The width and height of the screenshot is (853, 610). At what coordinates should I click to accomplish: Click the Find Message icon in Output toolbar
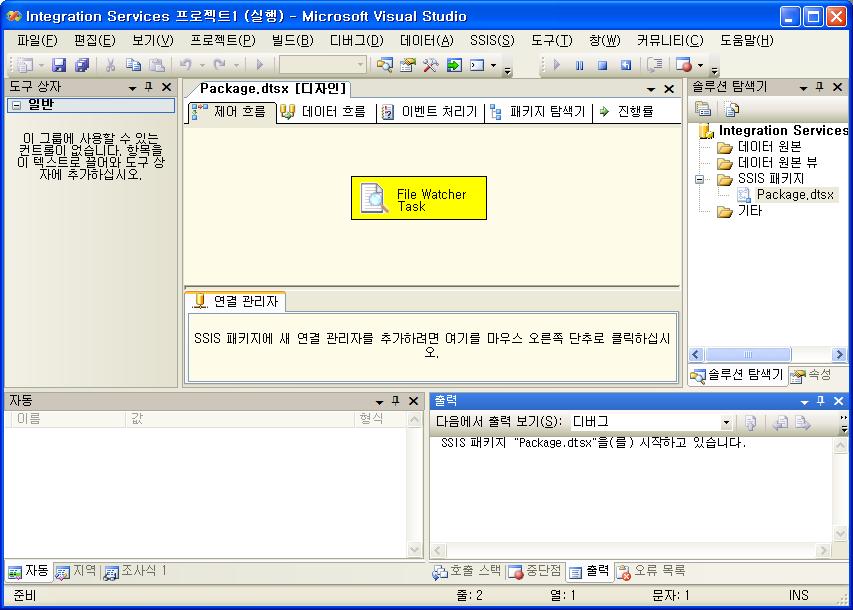click(751, 423)
